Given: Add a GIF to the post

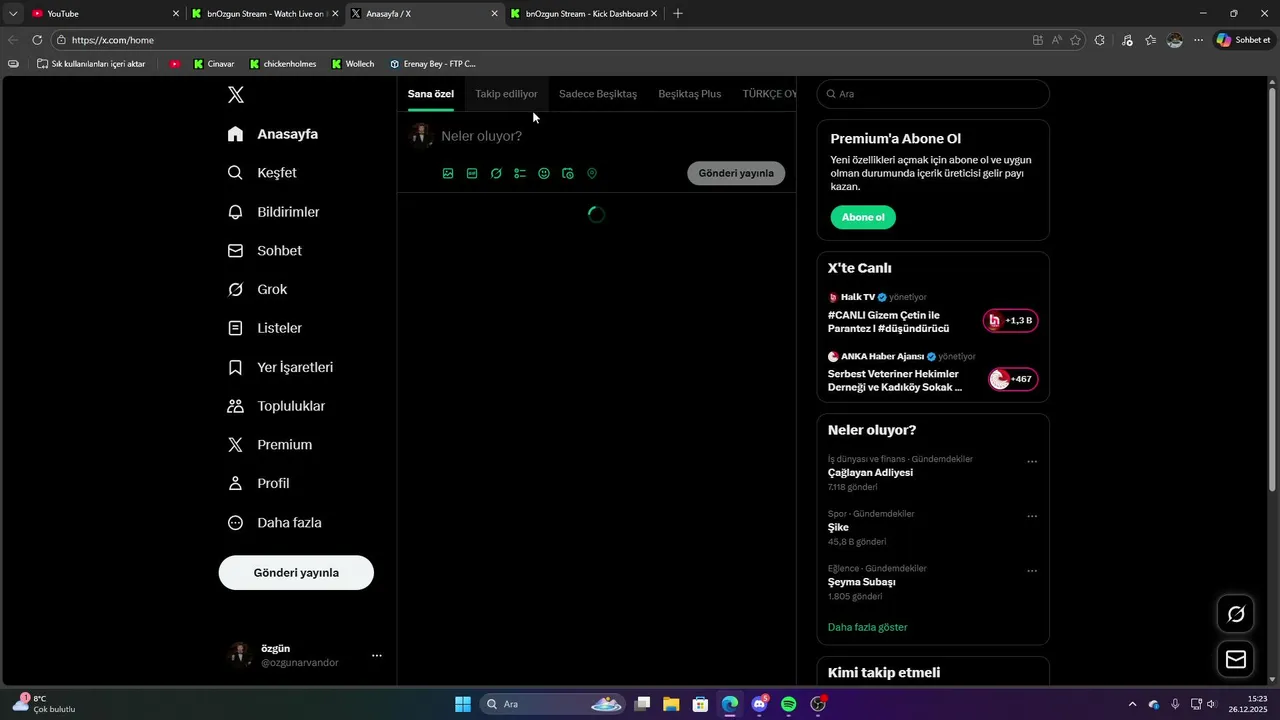Looking at the screenshot, I should pos(472,173).
